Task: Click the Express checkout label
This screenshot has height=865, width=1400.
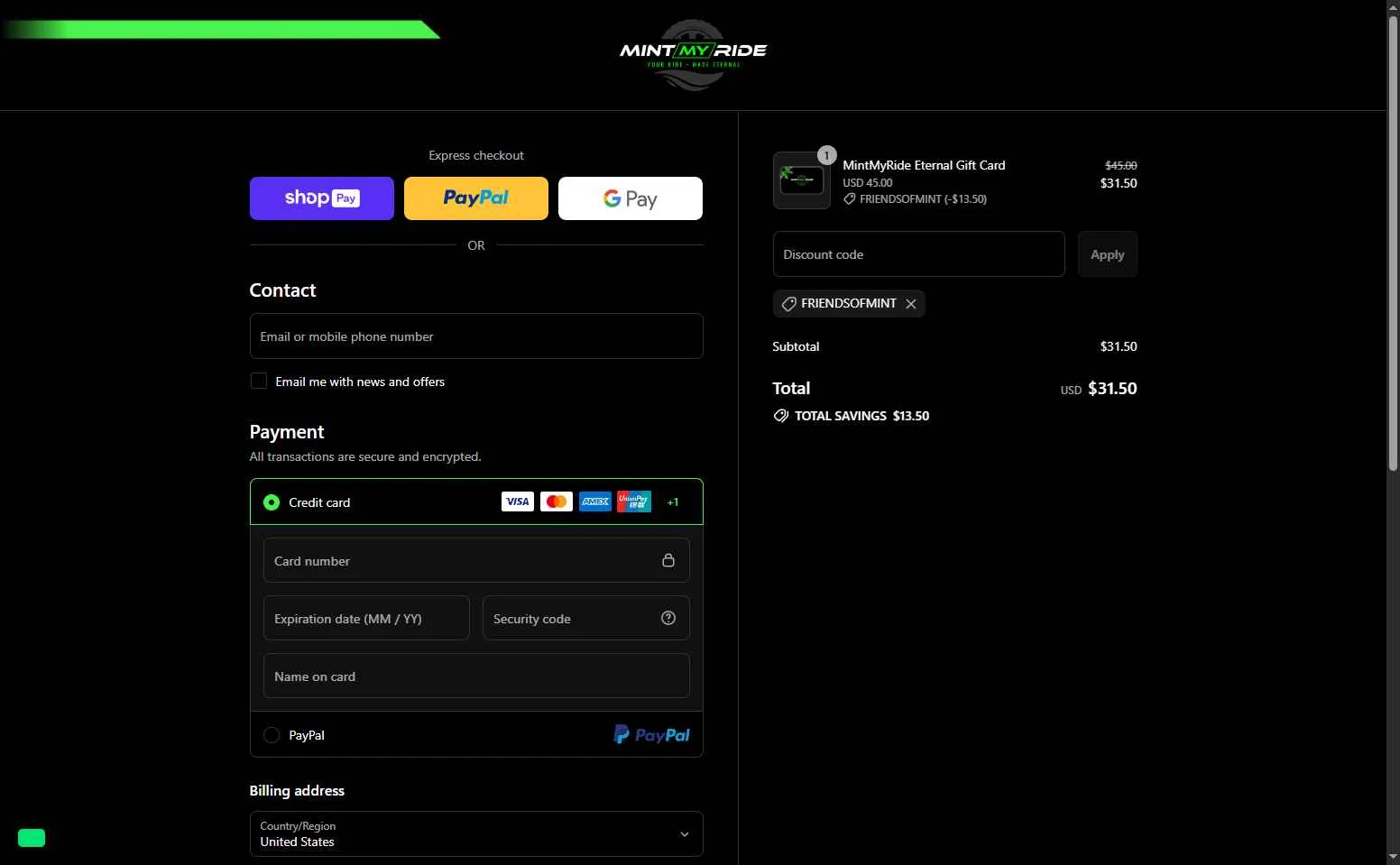Action: coord(476,155)
